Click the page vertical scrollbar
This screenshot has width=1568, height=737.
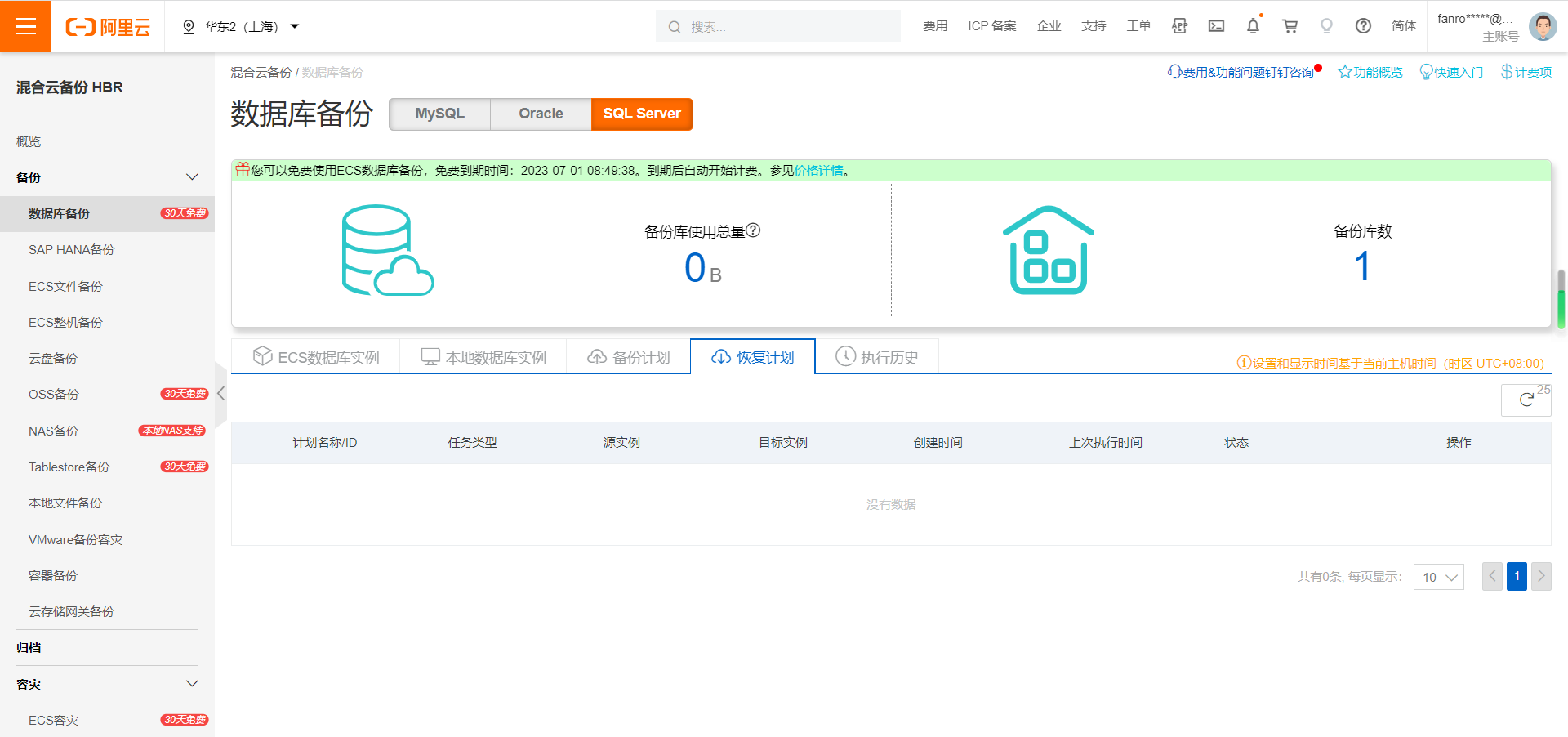coord(1561,299)
